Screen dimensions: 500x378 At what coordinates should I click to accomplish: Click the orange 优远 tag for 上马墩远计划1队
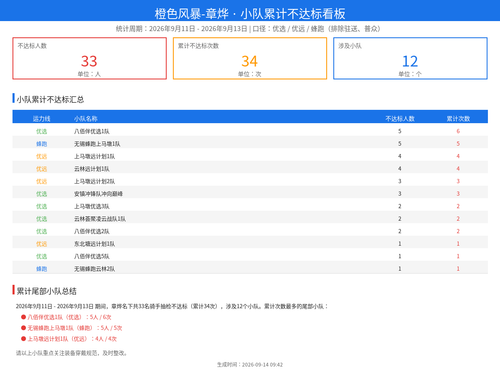click(42, 156)
